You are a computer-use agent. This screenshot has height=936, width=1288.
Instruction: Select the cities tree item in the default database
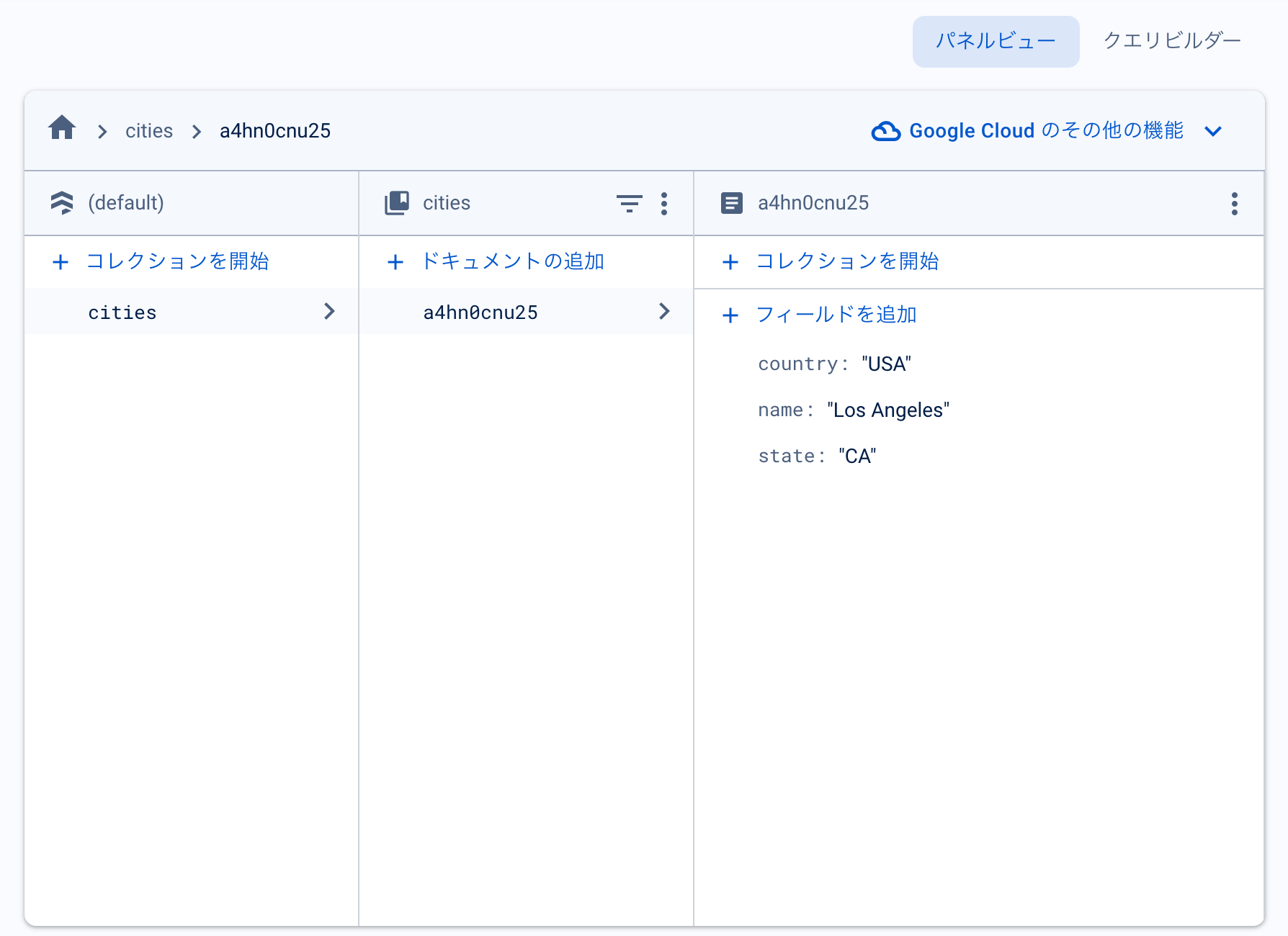[122, 312]
